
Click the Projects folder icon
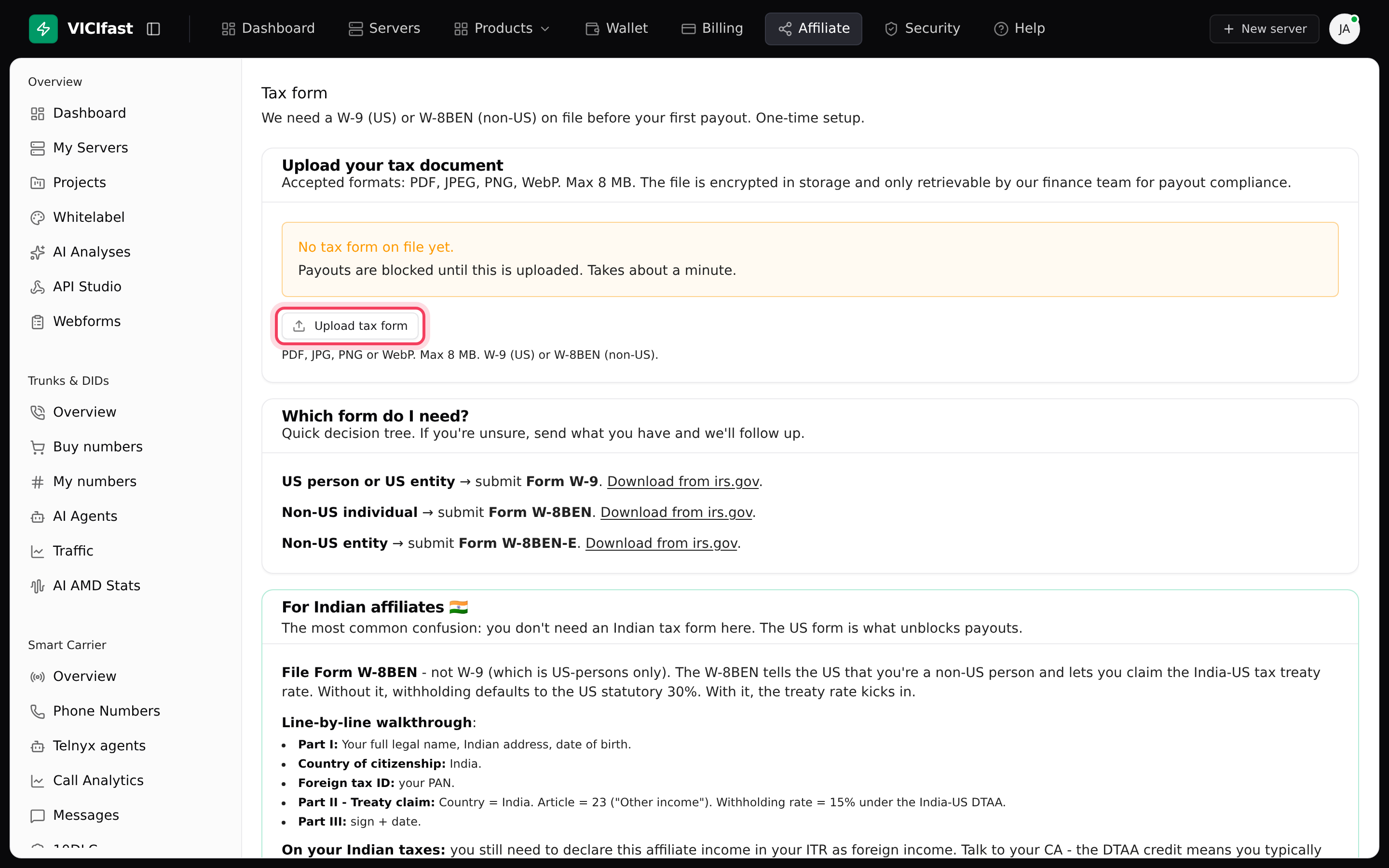[37, 183]
